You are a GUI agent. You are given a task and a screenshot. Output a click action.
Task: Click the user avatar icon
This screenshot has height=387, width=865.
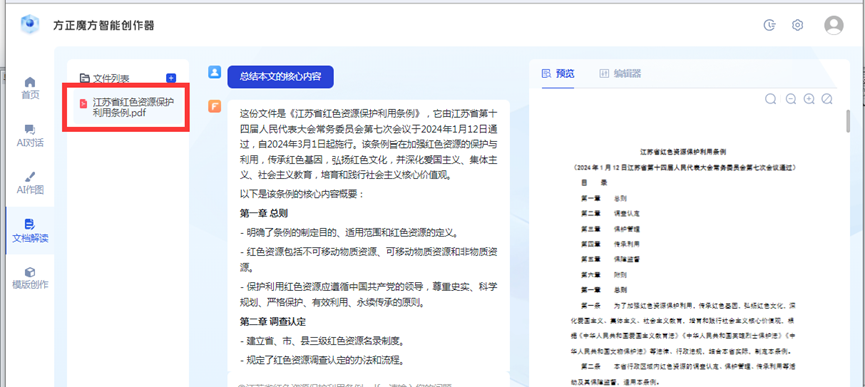point(834,25)
